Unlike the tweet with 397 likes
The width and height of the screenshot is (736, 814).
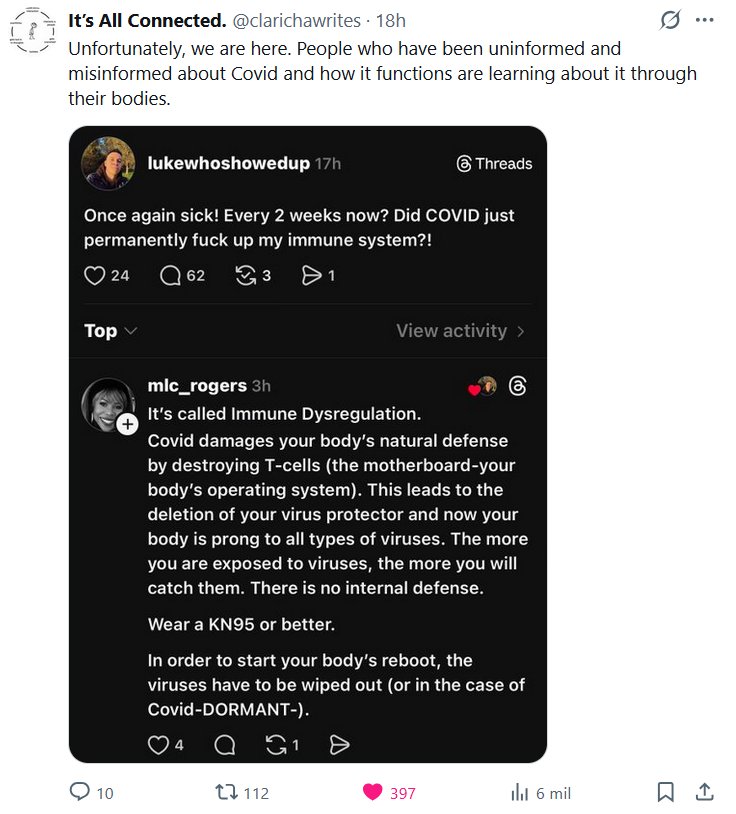[x=373, y=792]
